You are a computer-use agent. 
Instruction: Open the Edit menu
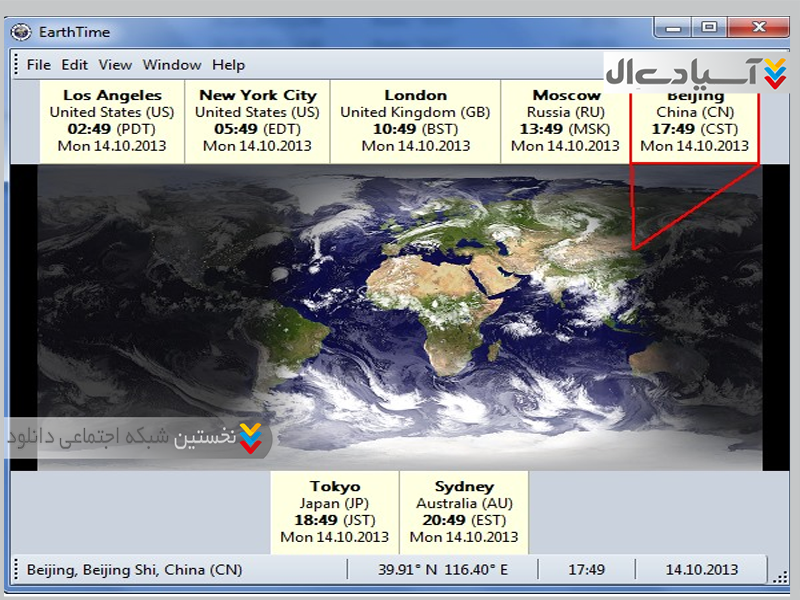[x=75, y=65]
